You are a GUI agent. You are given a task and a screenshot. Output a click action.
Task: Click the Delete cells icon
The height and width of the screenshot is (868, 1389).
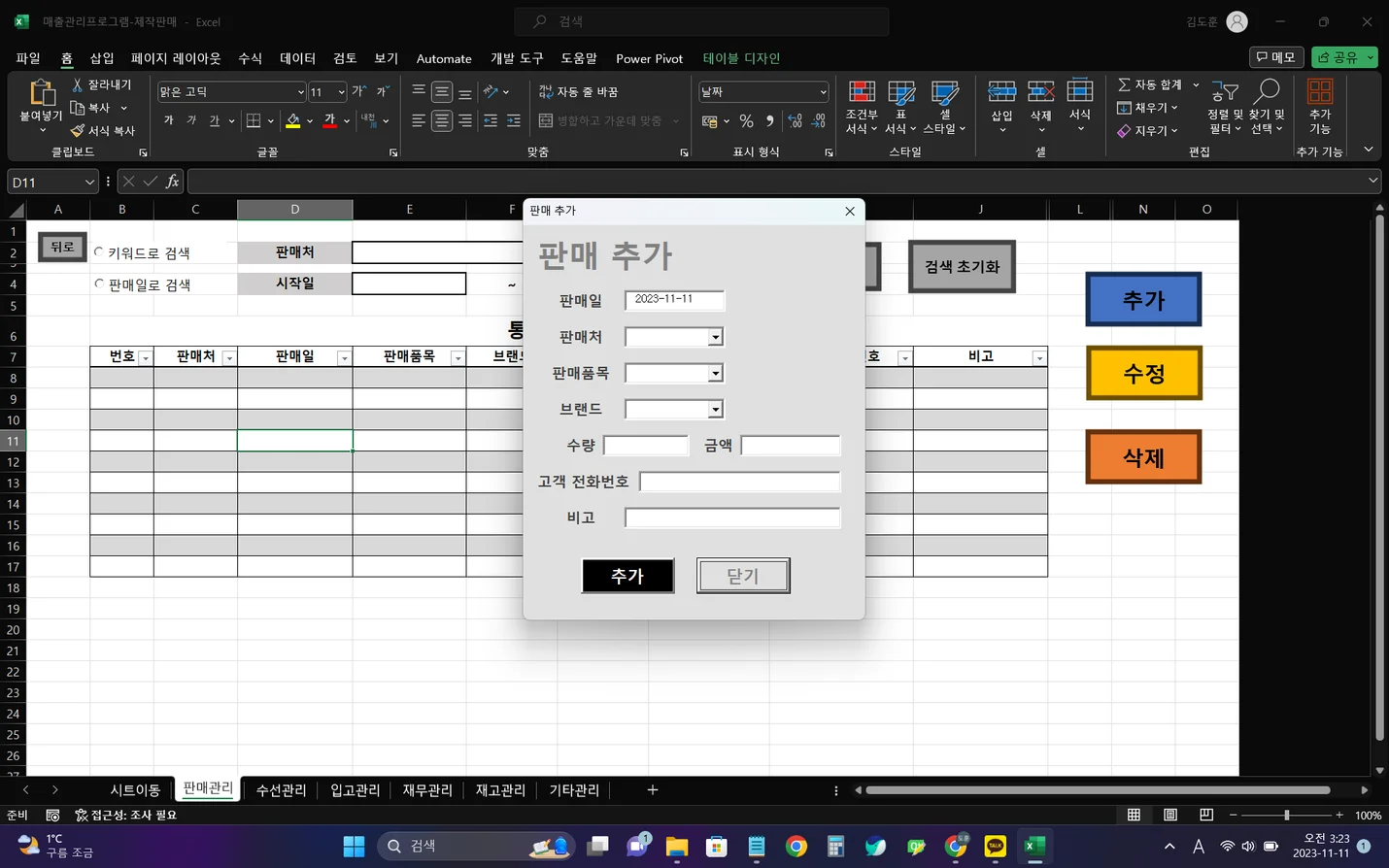(x=1041, y=92)
